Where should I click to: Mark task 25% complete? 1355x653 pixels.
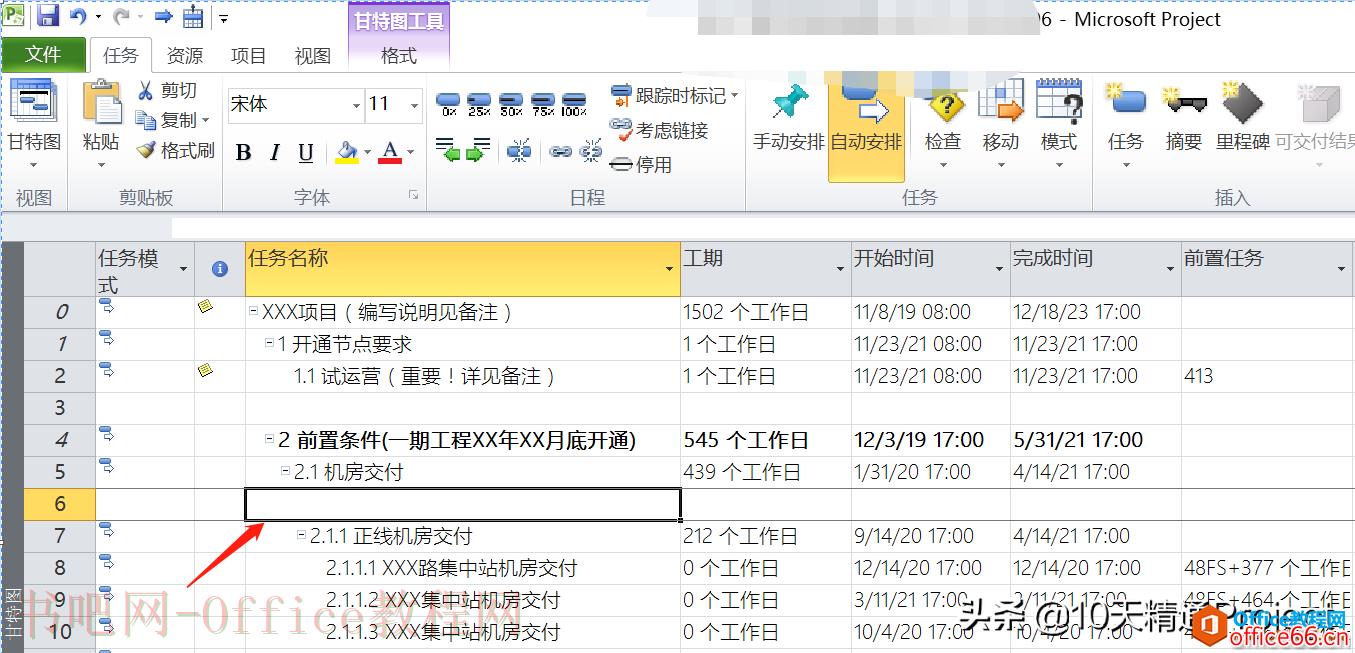(479, 105)
